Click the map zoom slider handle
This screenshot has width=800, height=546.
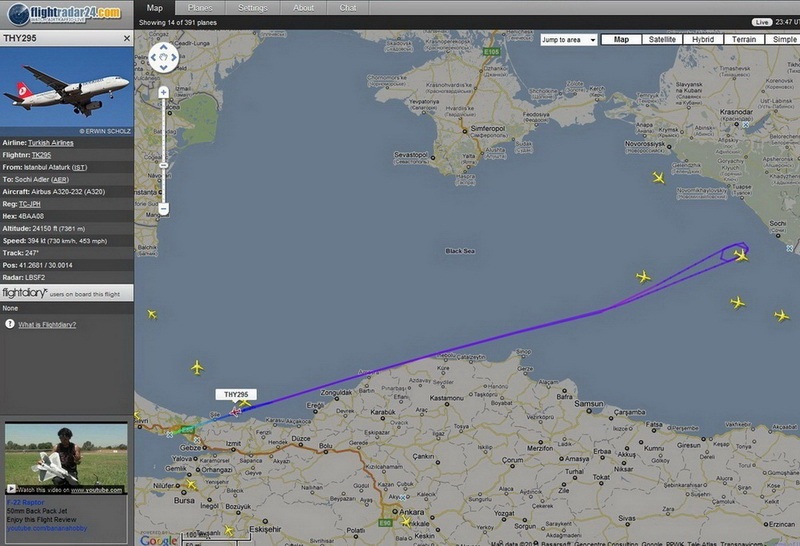pos(163,165)
